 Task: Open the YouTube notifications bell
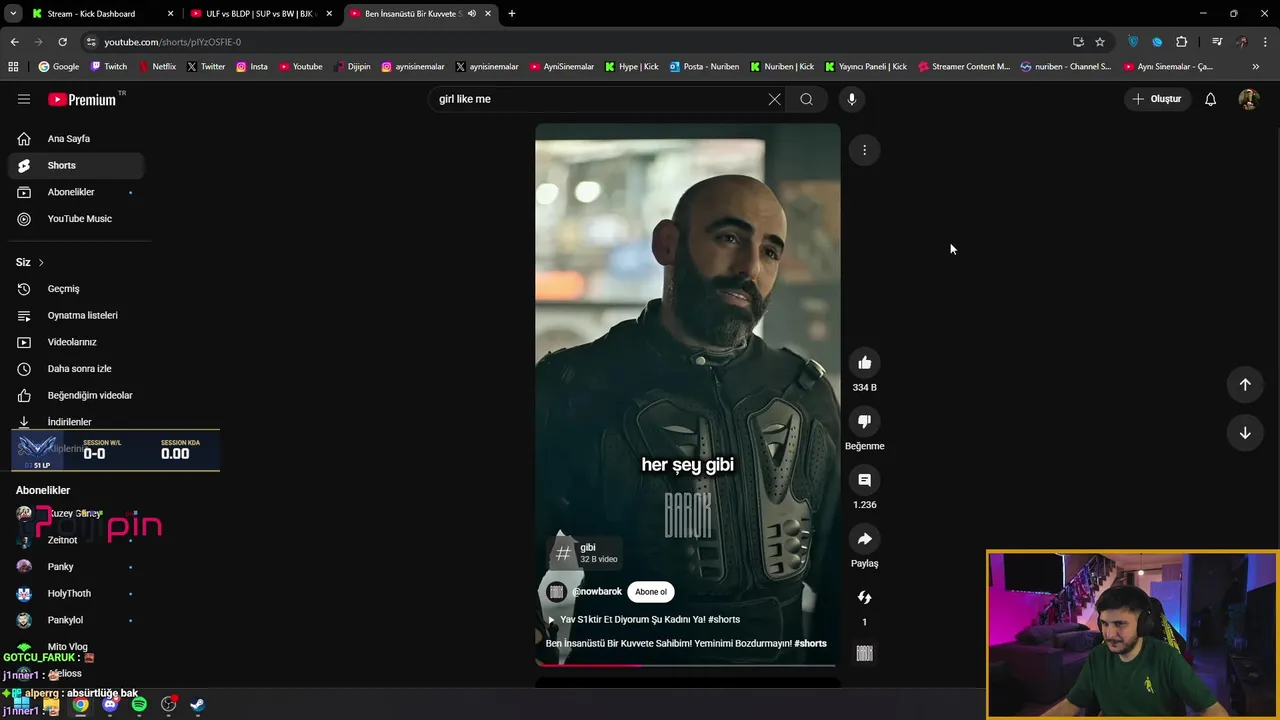[1210, 99]
